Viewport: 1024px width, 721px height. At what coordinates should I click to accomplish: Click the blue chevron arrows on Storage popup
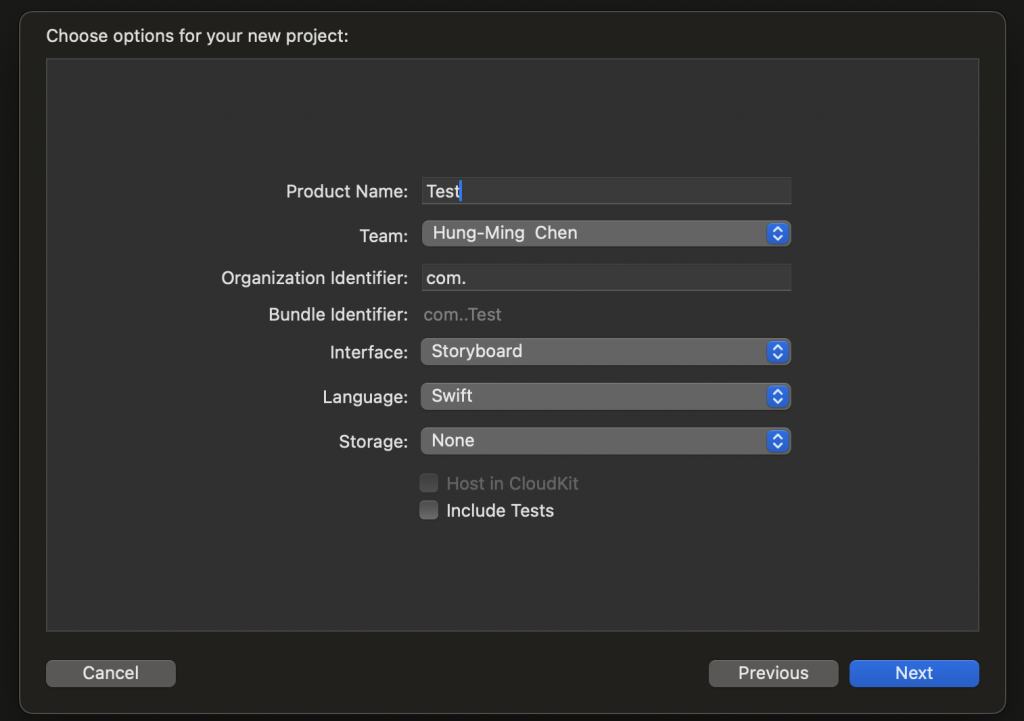[778, 441]
